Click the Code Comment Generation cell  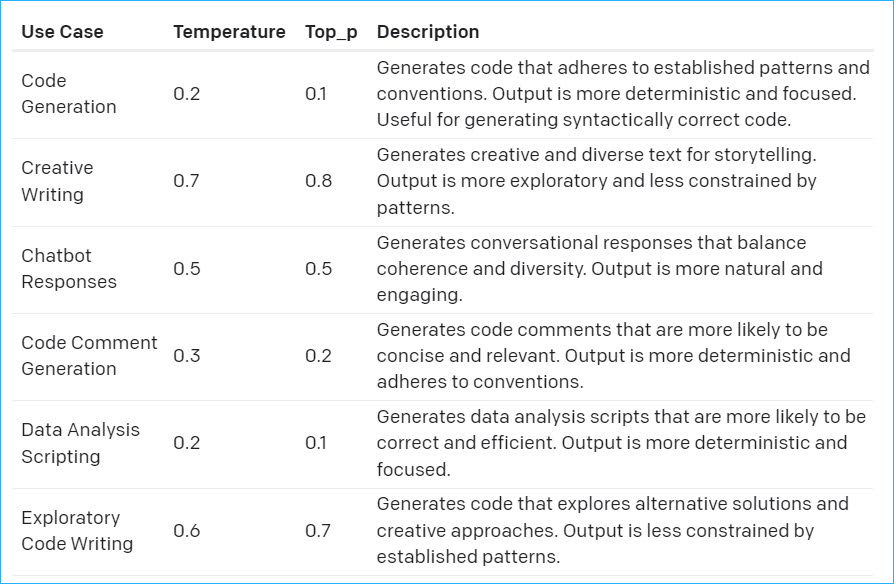pos(89,355)
